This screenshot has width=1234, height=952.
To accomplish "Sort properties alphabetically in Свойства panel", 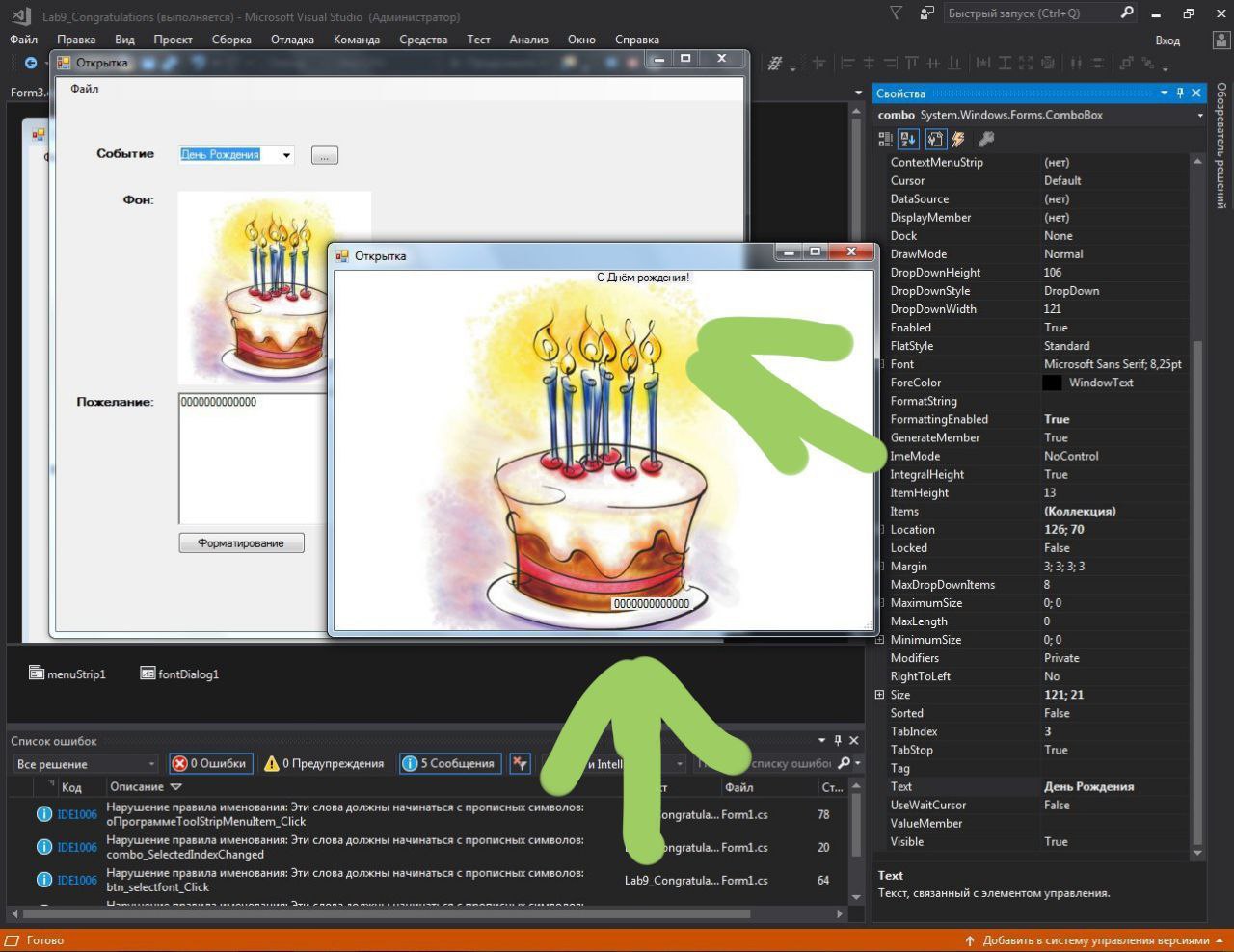I will click(908, 140).
